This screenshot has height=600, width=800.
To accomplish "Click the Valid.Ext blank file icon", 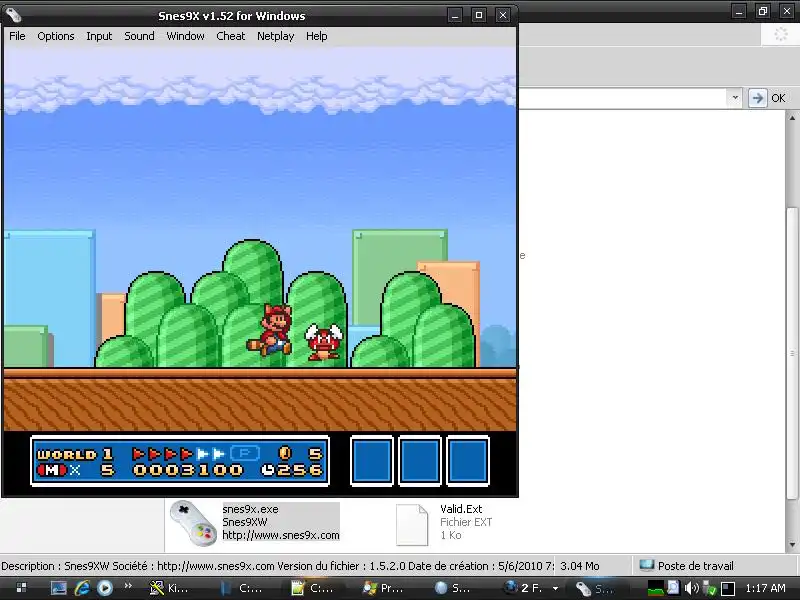I will coord(412,524).
